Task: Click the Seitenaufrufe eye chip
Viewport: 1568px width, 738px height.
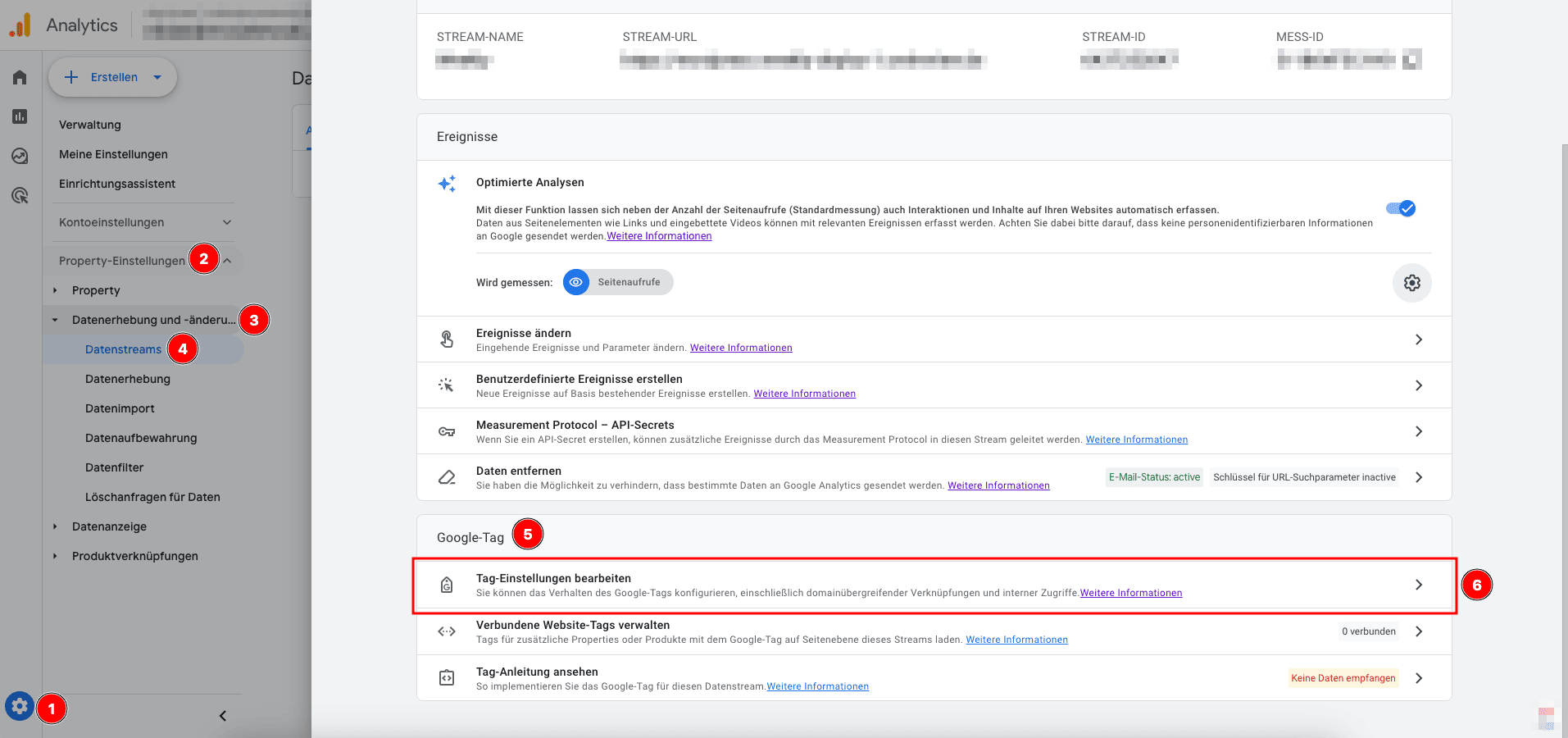Action: 618,282
